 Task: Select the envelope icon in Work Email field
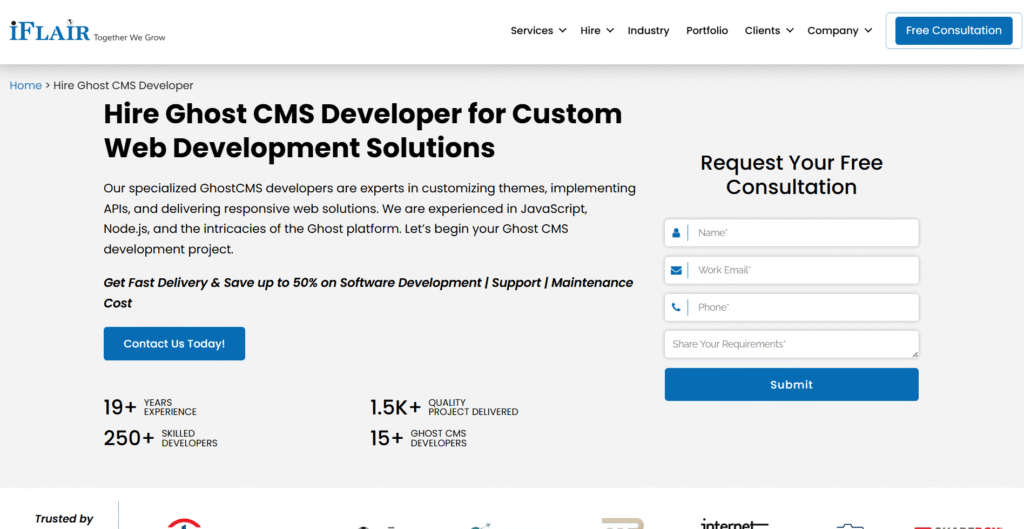(676, 270)
